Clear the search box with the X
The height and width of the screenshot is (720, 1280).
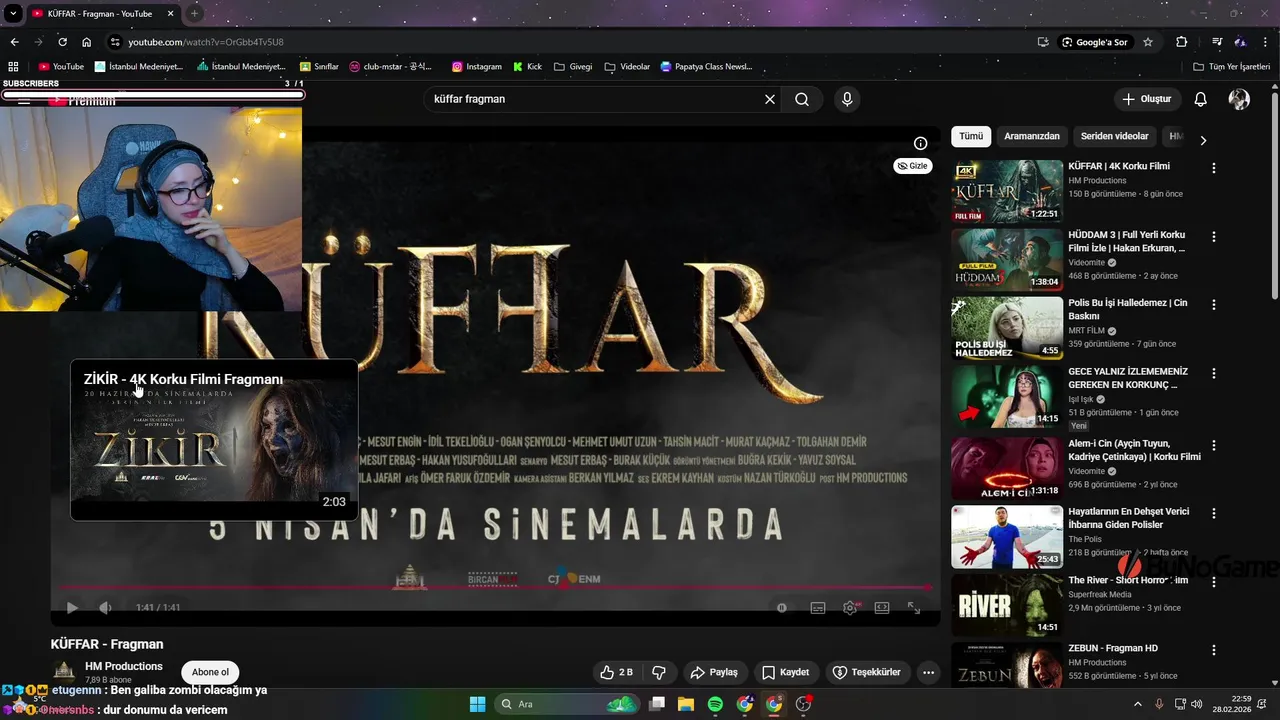click(770, 99)
